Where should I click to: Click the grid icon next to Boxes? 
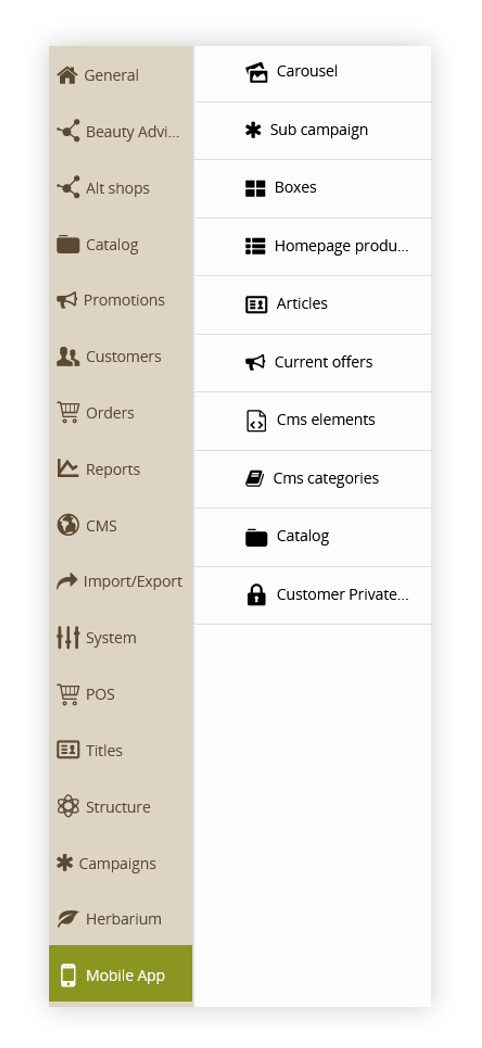[255, 188]
